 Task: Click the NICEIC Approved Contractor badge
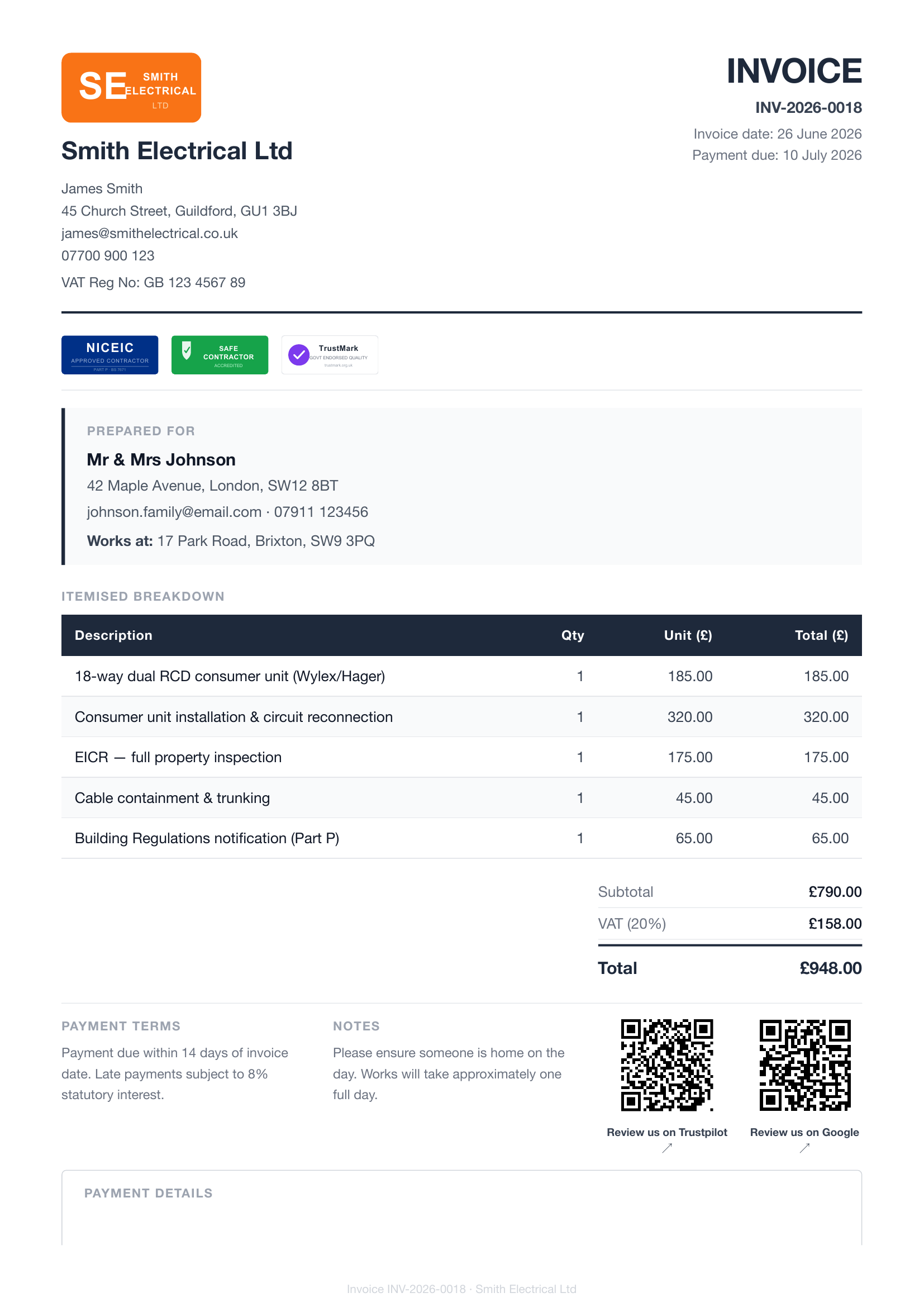pos(110,355)
